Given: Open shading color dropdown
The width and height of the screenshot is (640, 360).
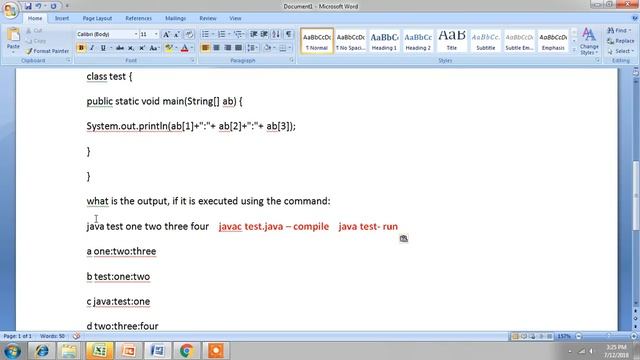Looking at the screenshot, I should 274,48.
